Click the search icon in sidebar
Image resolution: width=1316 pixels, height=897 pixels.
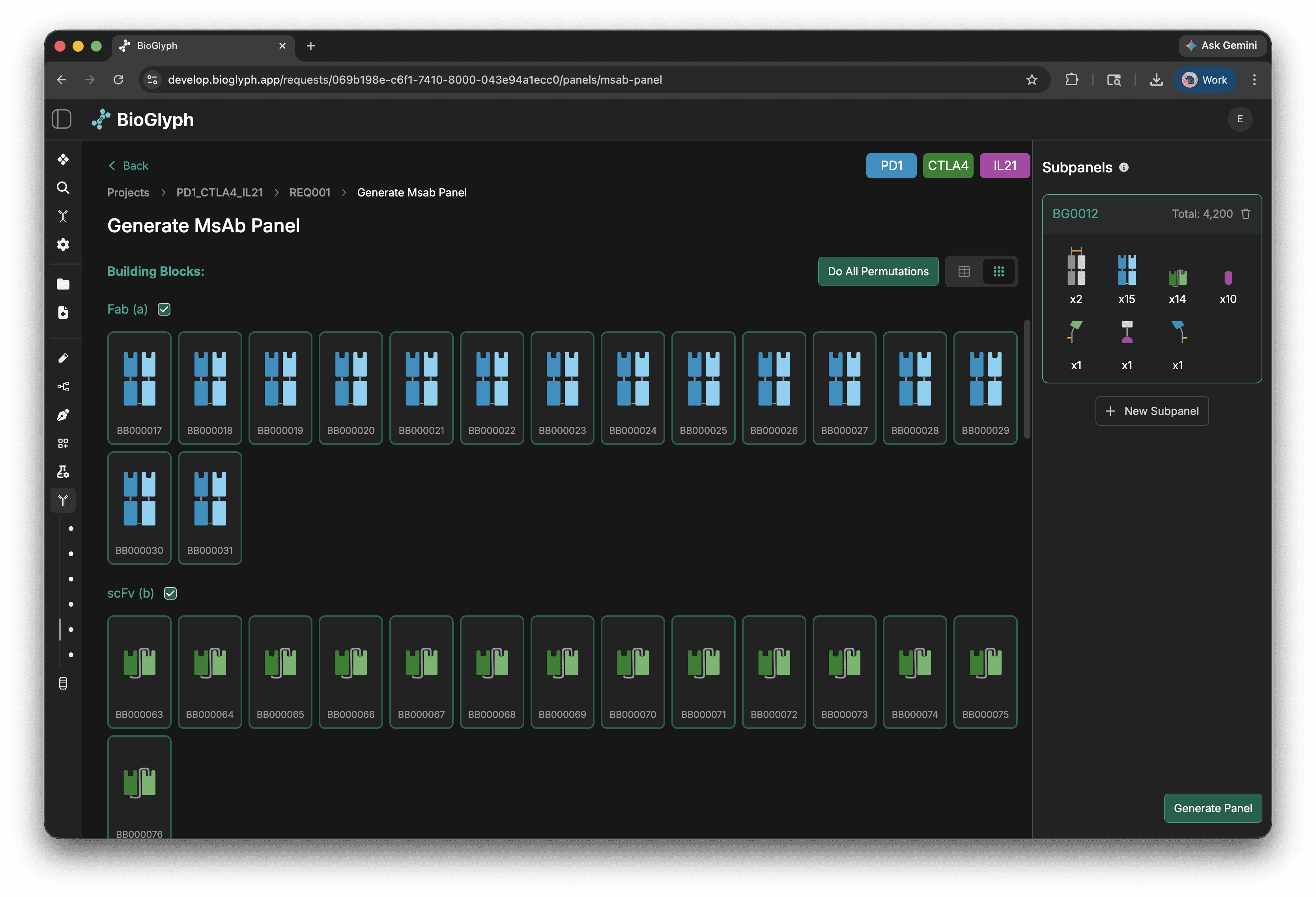click(x=63, y=188)
